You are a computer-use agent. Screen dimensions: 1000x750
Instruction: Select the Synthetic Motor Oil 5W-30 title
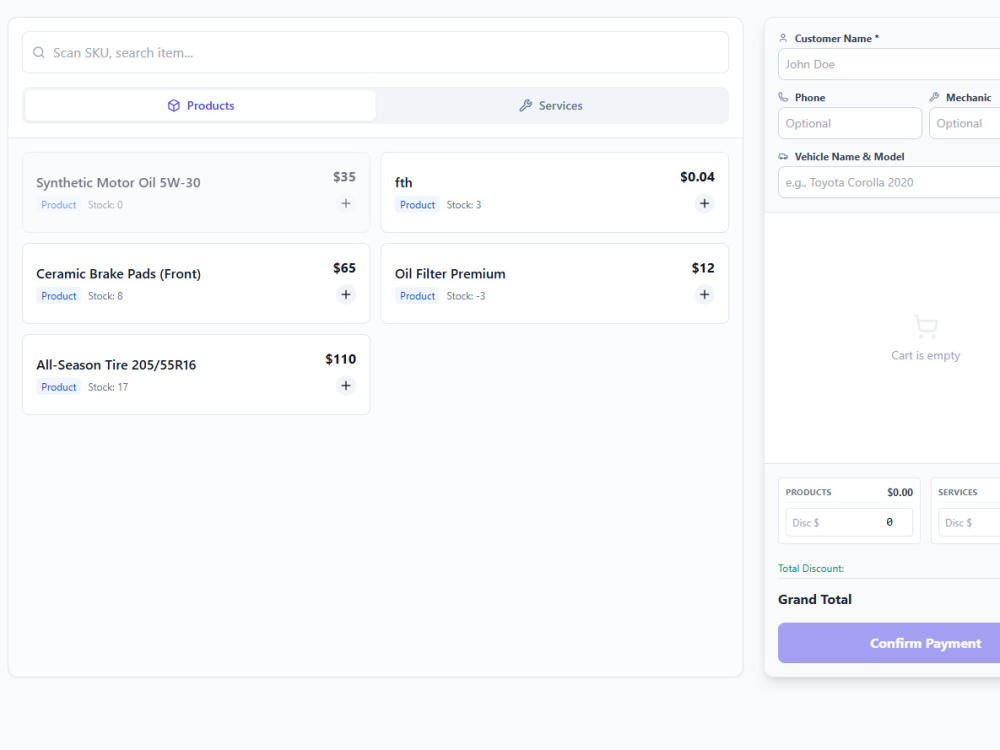118,182
